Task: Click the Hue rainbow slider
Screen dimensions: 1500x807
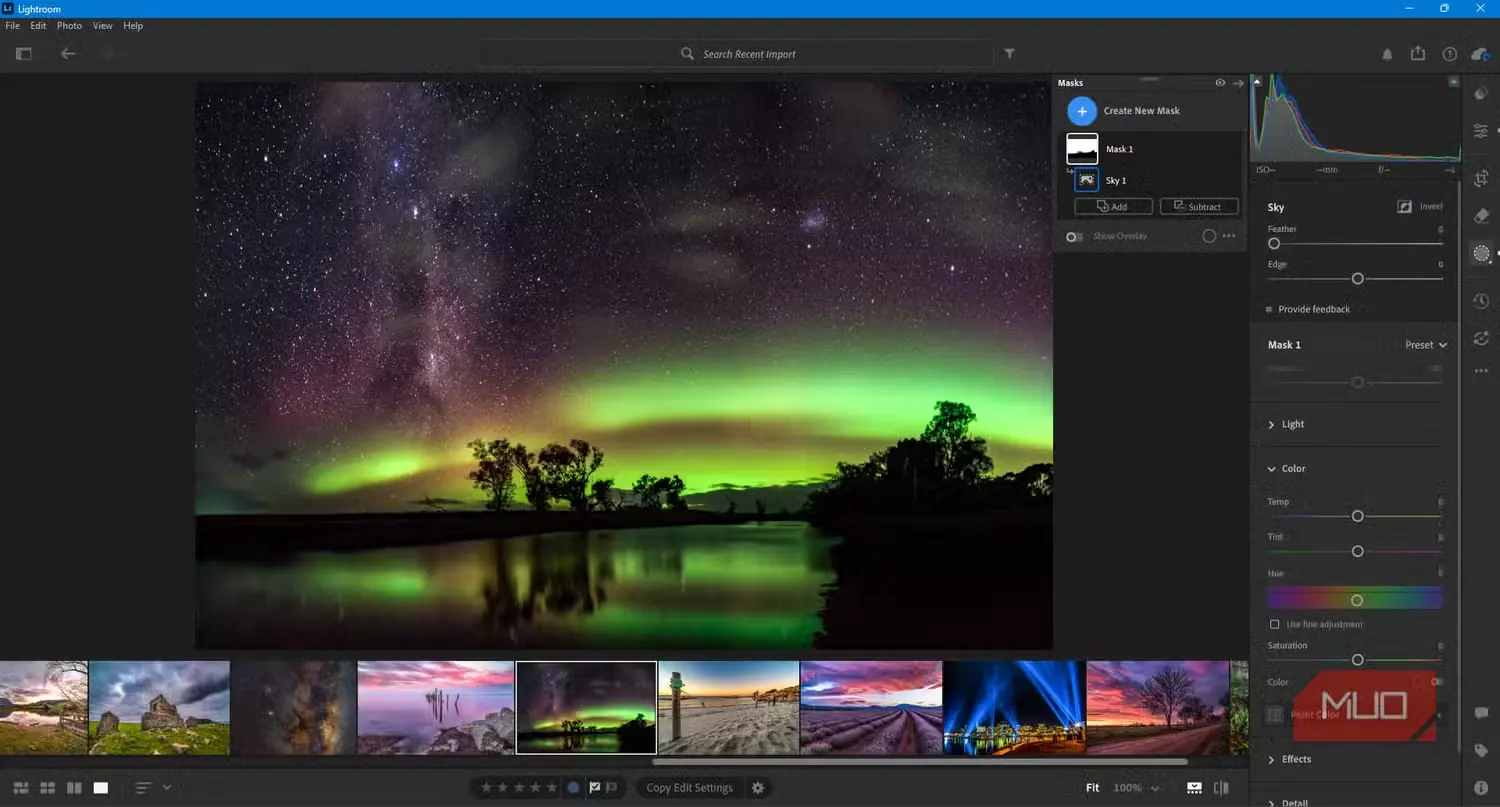Action: click(1355, 600)
